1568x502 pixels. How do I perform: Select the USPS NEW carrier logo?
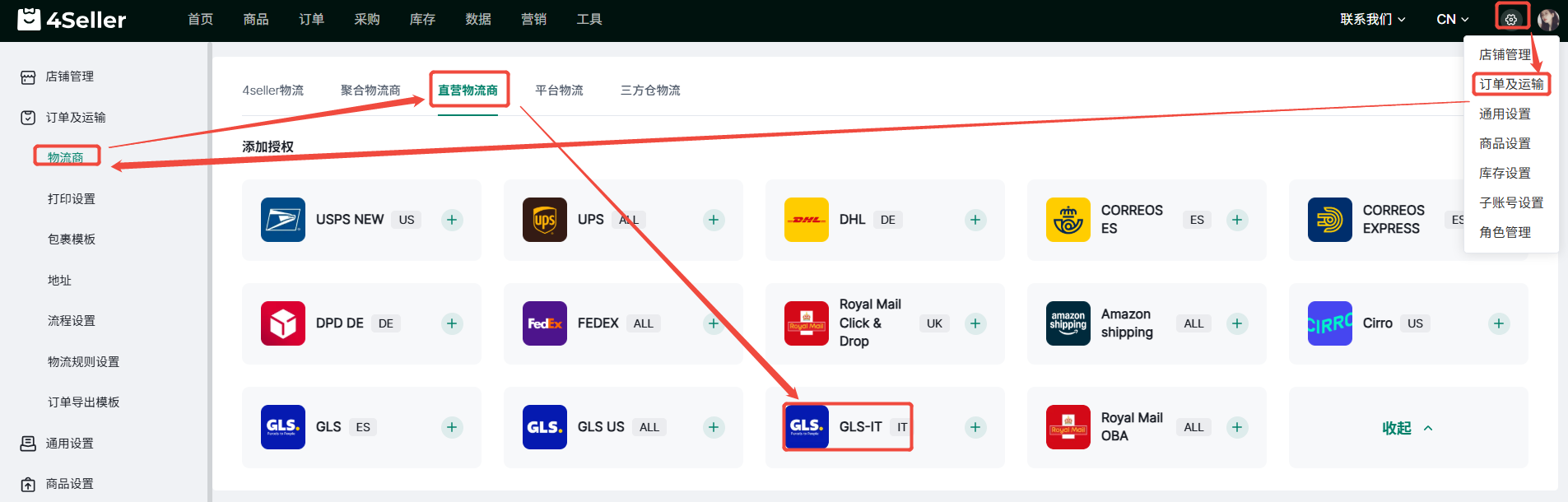[x=283, y=220]
